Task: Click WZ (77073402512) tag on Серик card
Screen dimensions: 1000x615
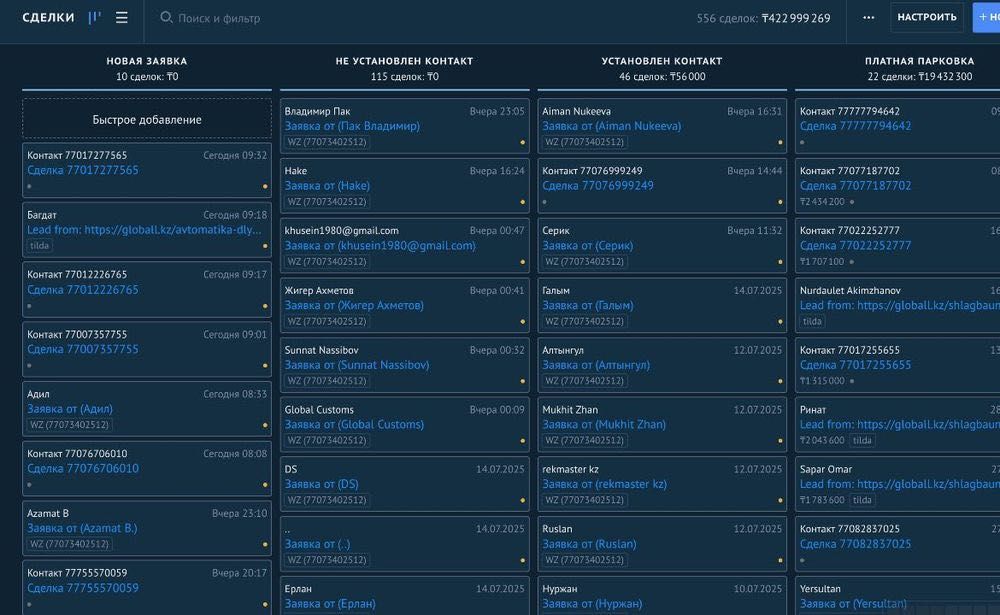Action: click(x=584, y=262)
